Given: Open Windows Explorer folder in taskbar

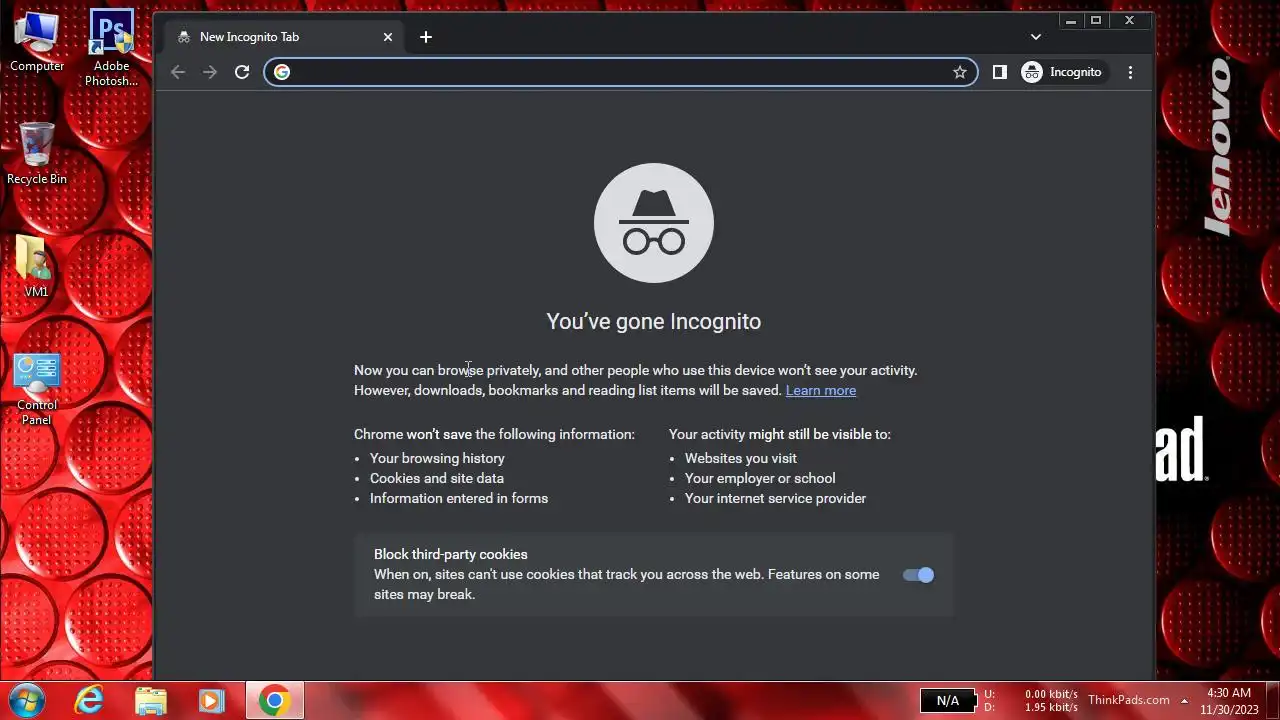Looking at the screenshot, I should pyautogui.click(x=151, y=700).
